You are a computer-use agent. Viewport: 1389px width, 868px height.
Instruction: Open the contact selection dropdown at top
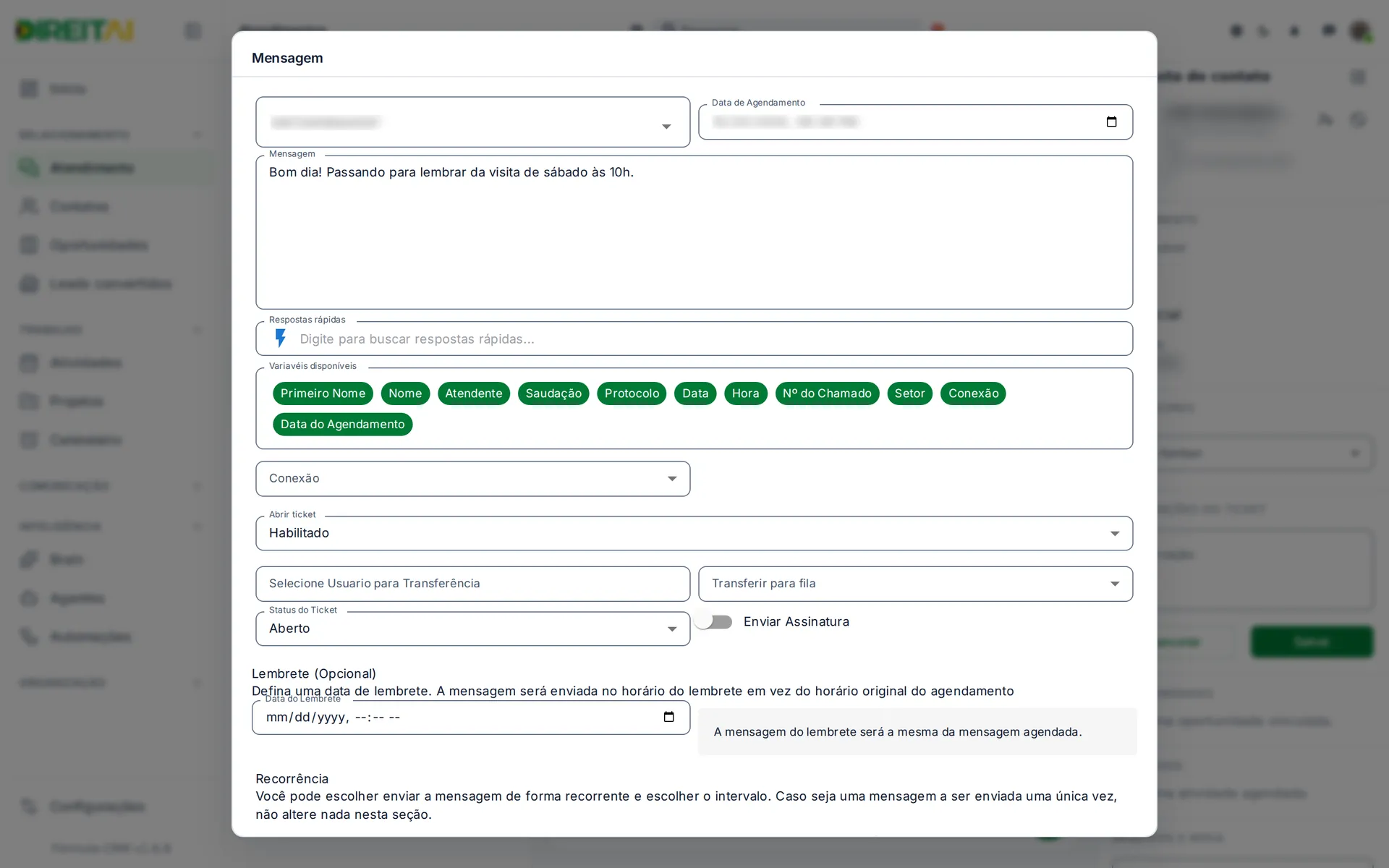tap(472, 122)
